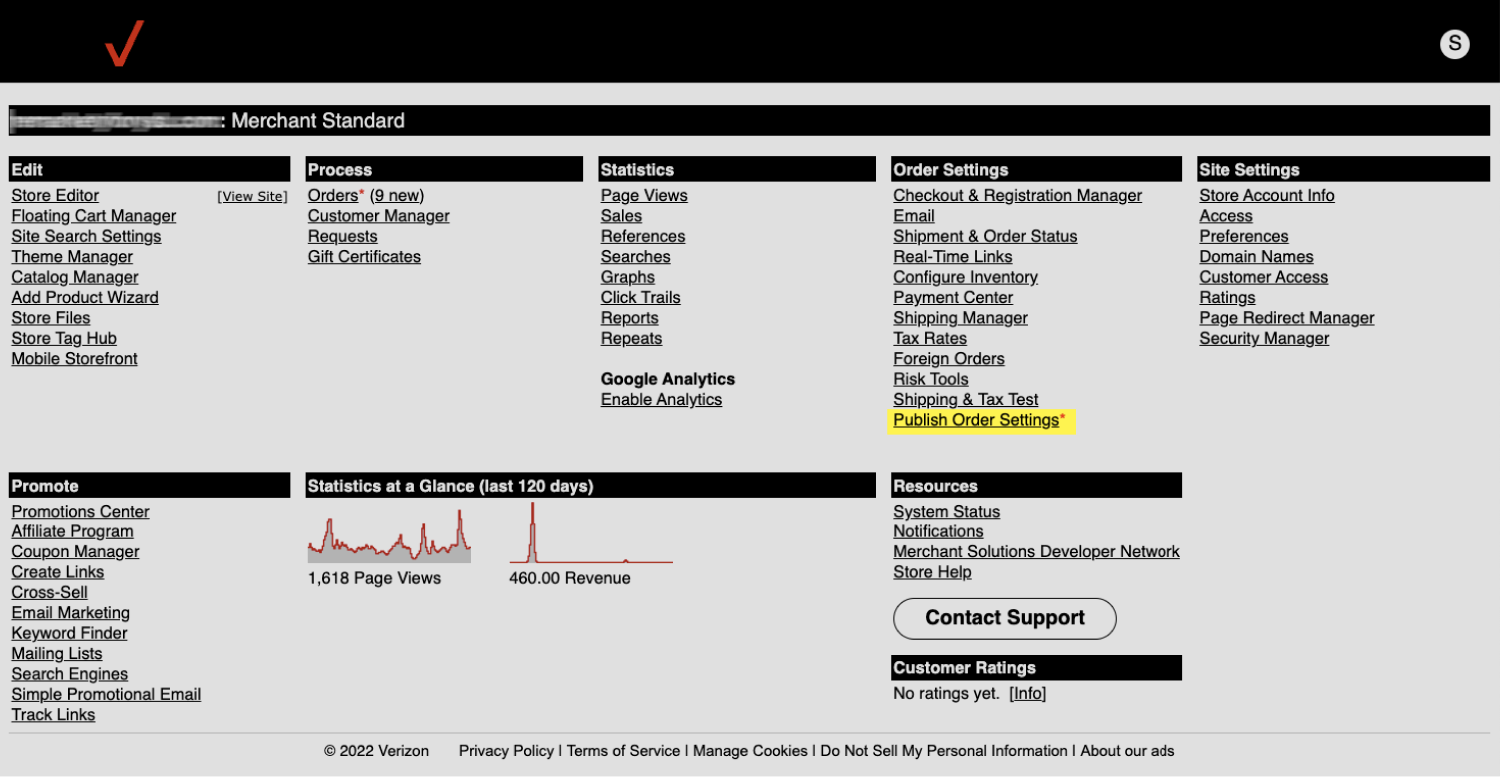This screenshot has height=777, width=1500.
Task: Open the Promotions Center
Action: tap(80, 512)
